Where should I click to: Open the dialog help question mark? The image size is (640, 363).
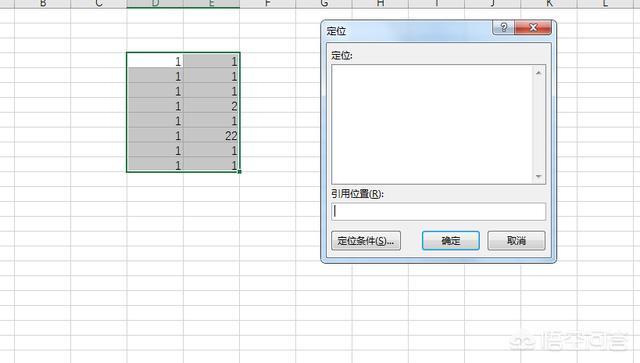pos(504,27)
